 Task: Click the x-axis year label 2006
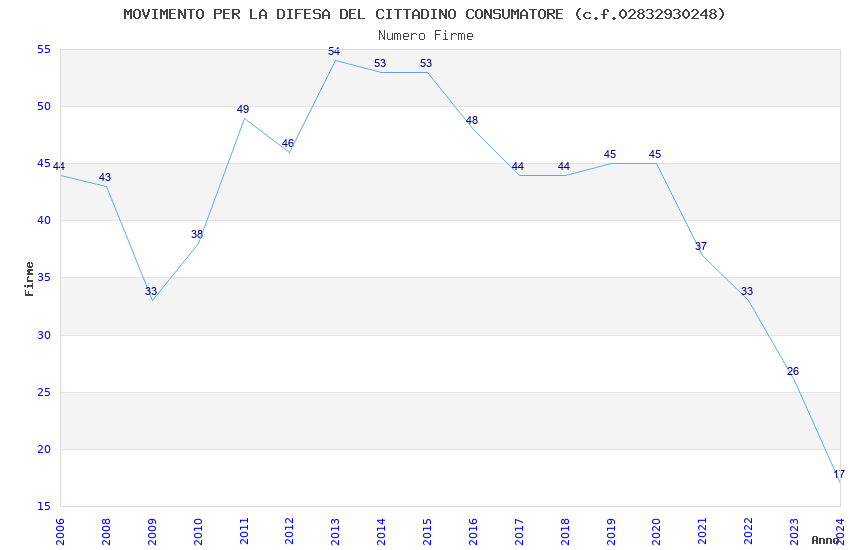(60, 530)
